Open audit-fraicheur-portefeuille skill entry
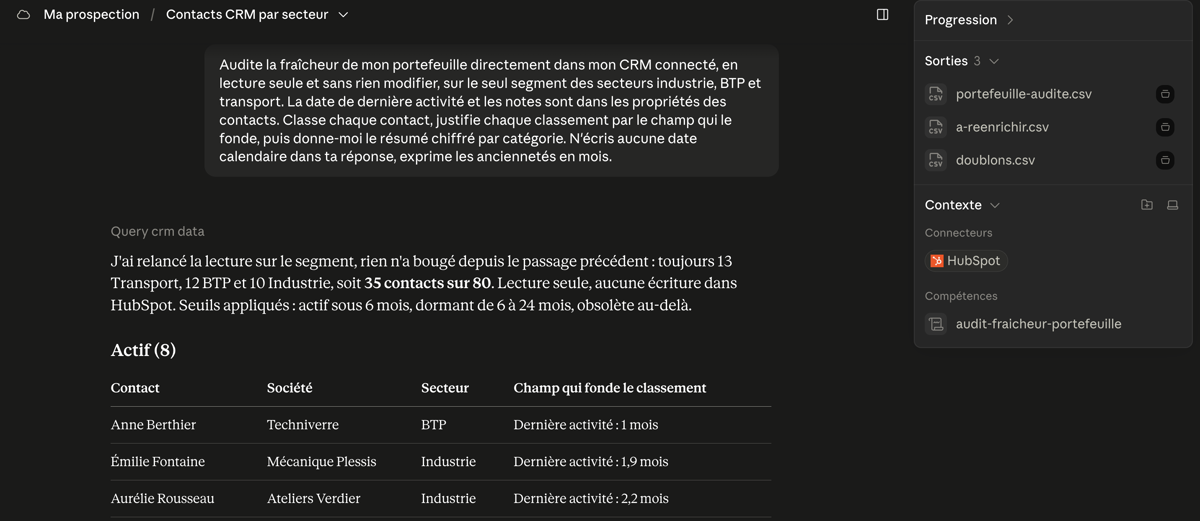The image size is (1200, 521). point(1038,324)
